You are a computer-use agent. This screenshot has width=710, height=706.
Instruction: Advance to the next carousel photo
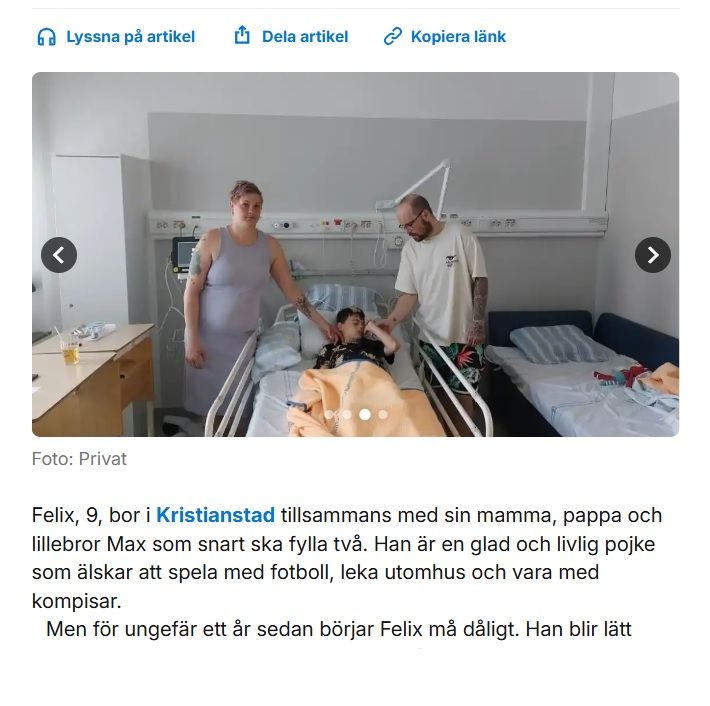(652, 255)
